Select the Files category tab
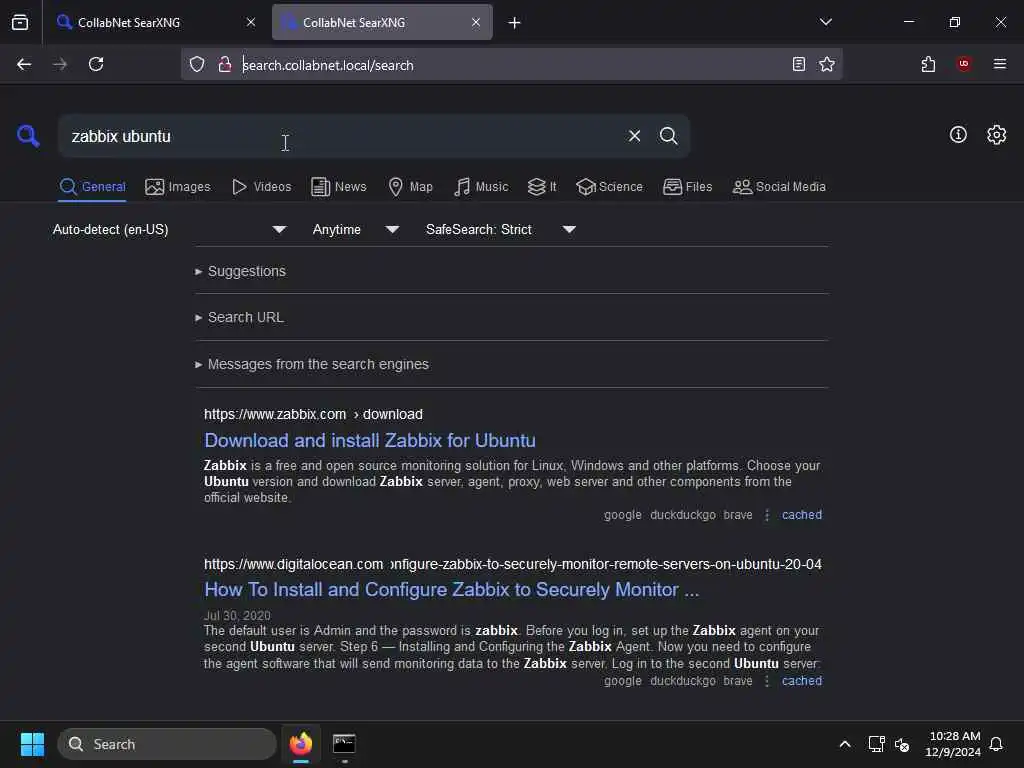Image resolution: width=1024 pixels, height=768 pixels. [687, 187]
